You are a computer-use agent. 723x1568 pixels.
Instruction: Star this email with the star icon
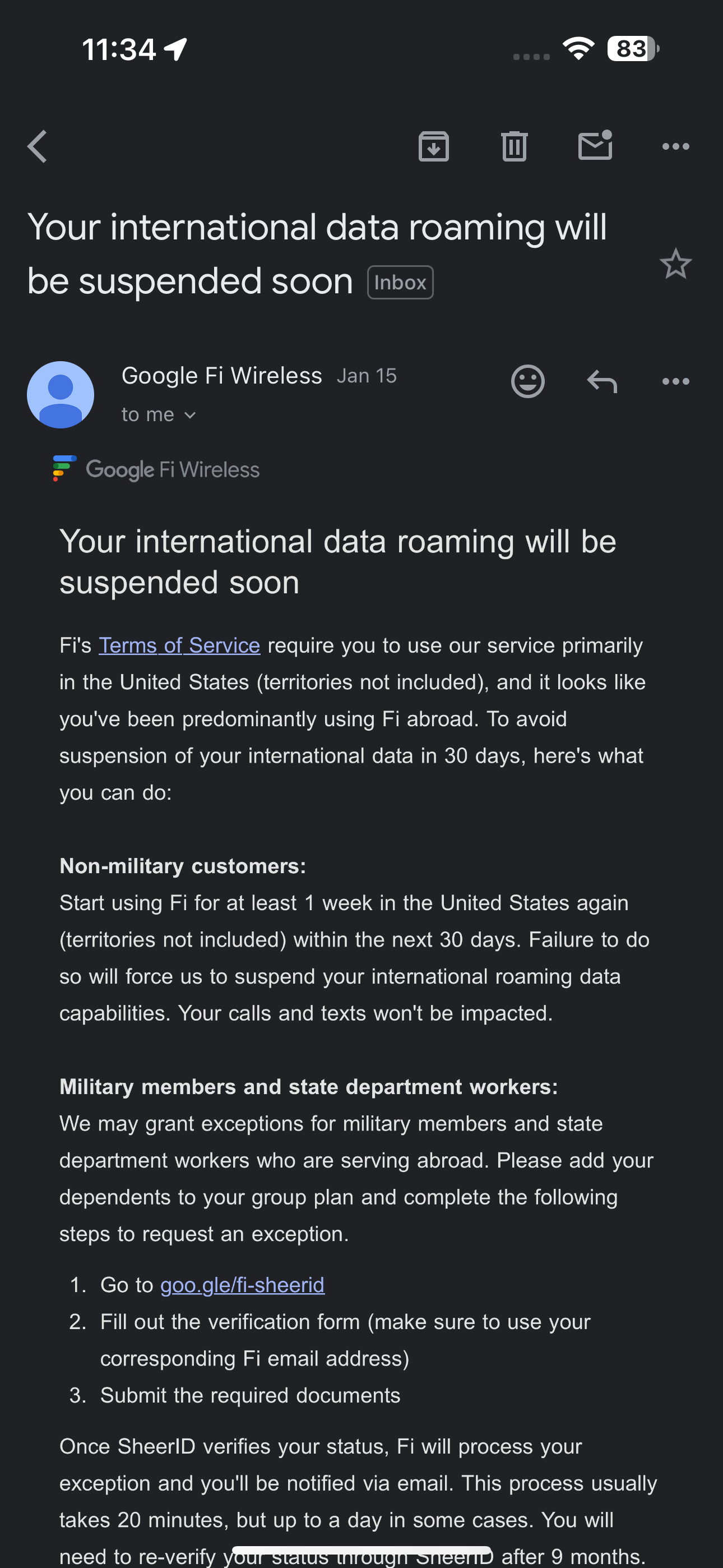click(x=675, y=264)
